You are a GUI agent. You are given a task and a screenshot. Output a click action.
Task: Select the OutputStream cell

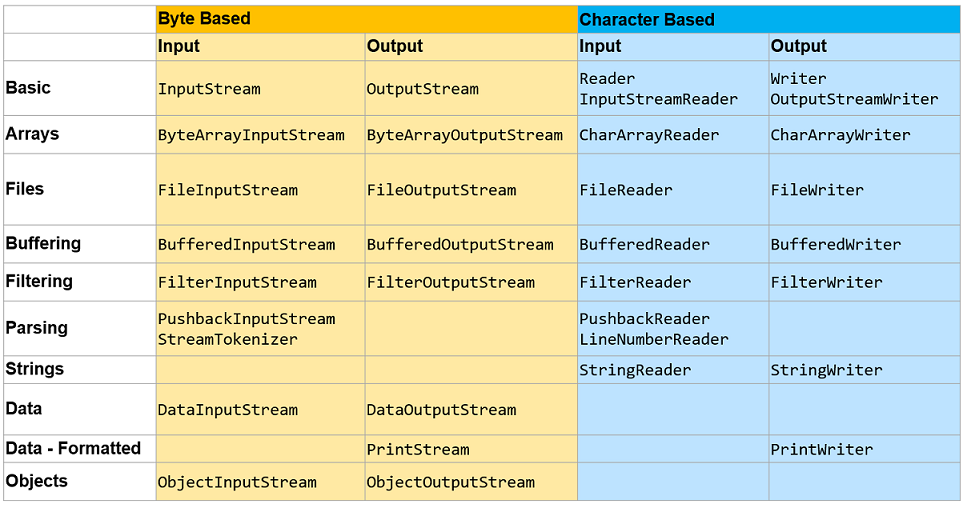pyautogui.click(x=422, y=89)
